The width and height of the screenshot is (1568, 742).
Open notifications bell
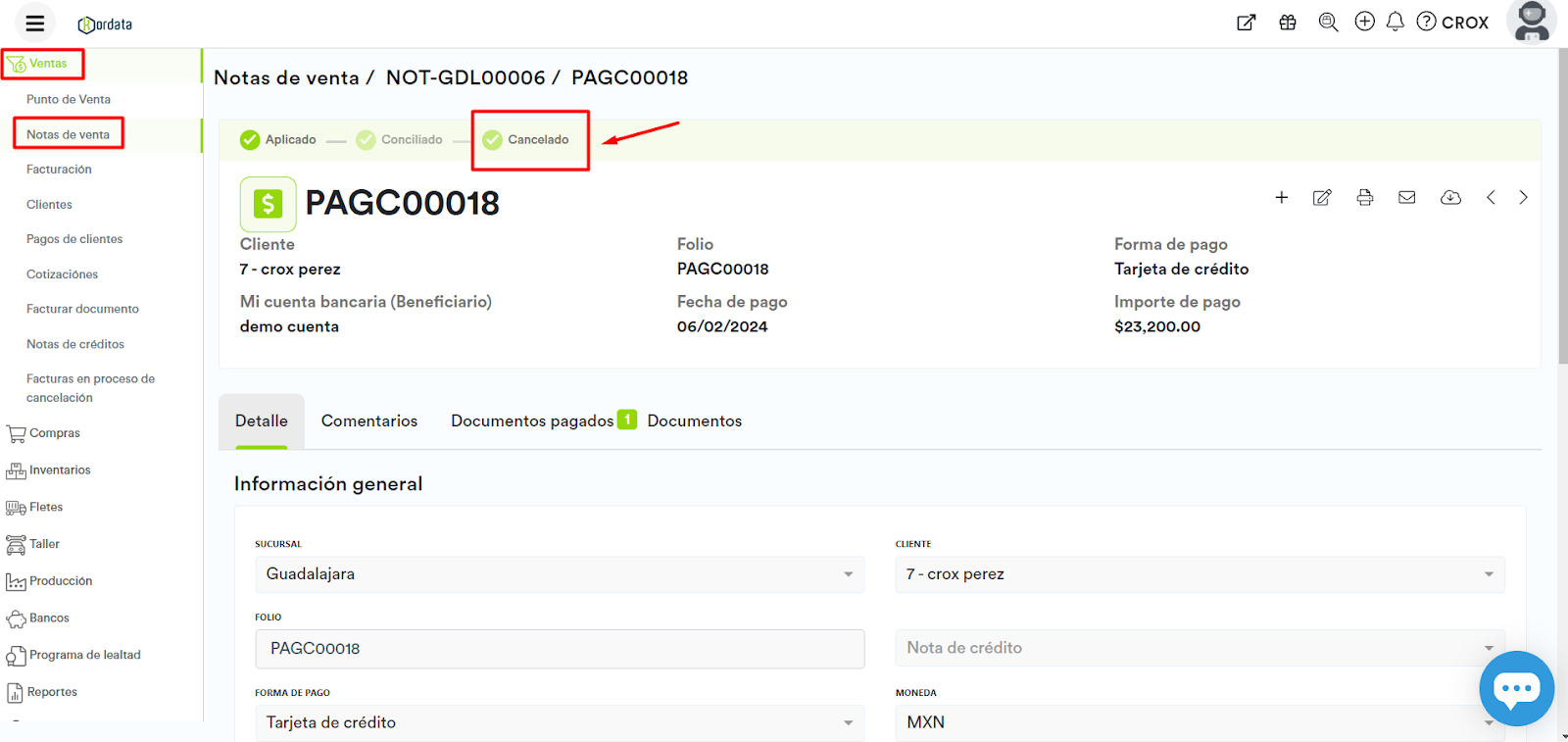pos(1396,22)
